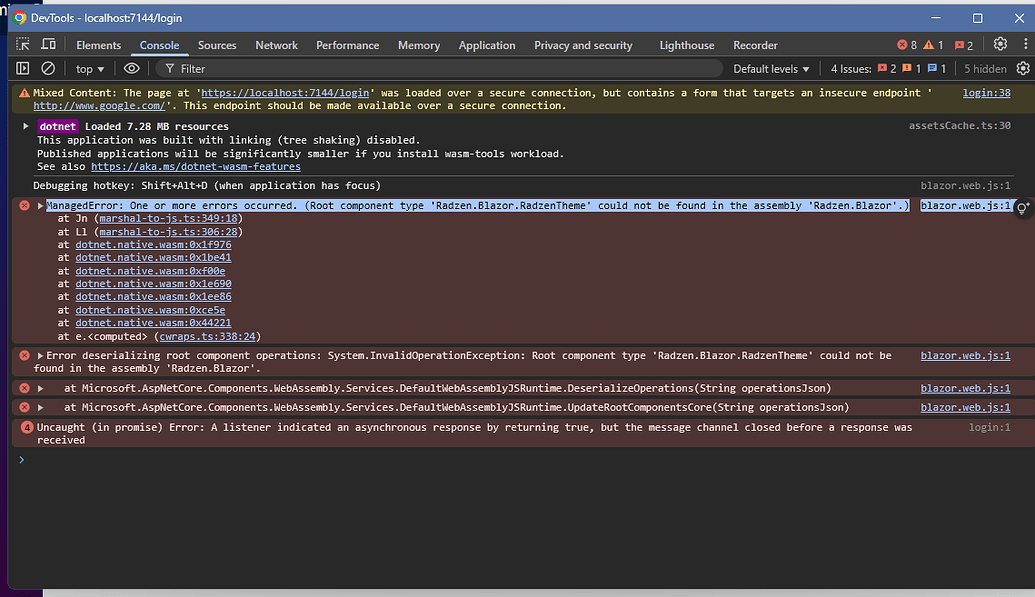Switch to the Network panel
The image size is (1035, 597).
pos(276,44)
